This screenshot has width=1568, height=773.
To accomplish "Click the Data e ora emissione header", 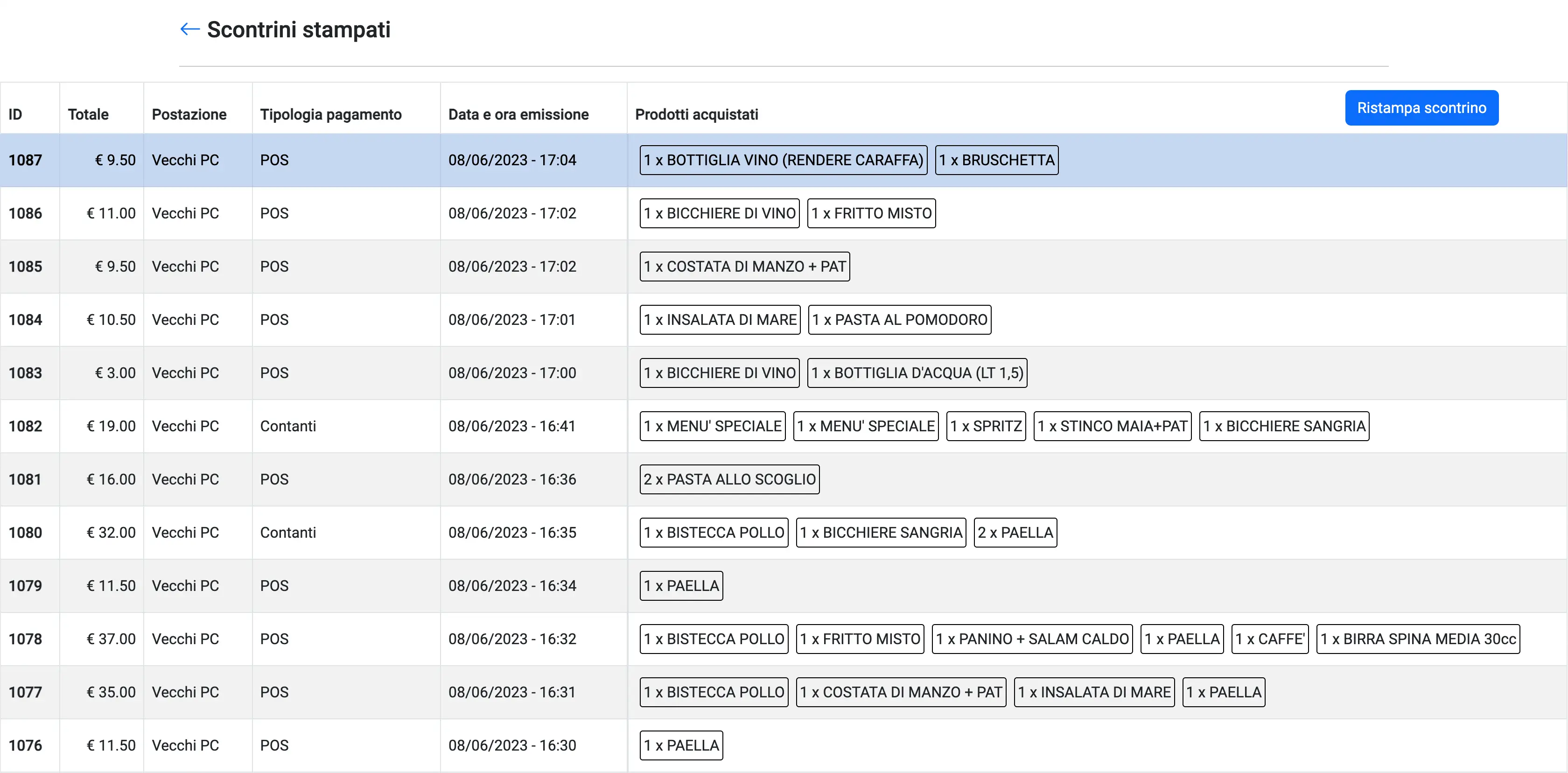I will (x=518, y=114).
